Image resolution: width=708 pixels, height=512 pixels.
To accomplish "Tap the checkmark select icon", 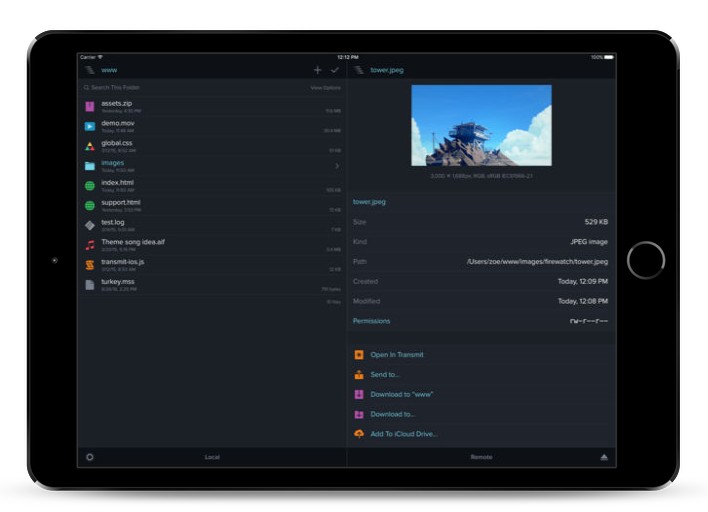I will tap(335, 70).
